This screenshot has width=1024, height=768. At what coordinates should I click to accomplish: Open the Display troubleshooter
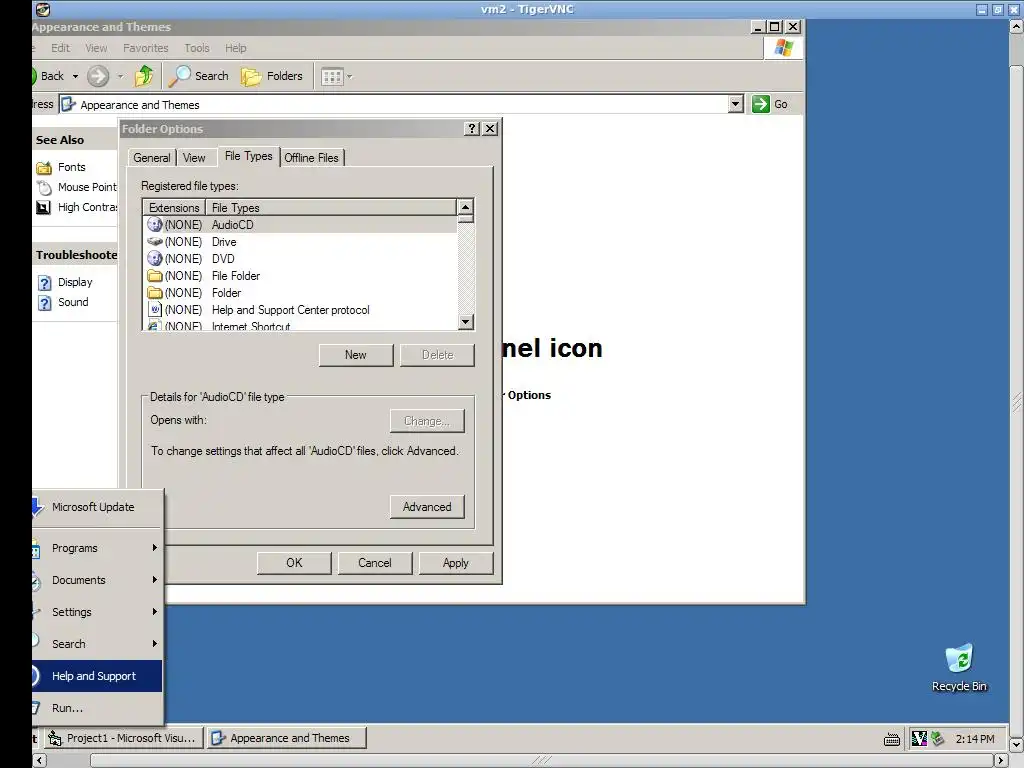pyautogui.click(x=75, y=282)
